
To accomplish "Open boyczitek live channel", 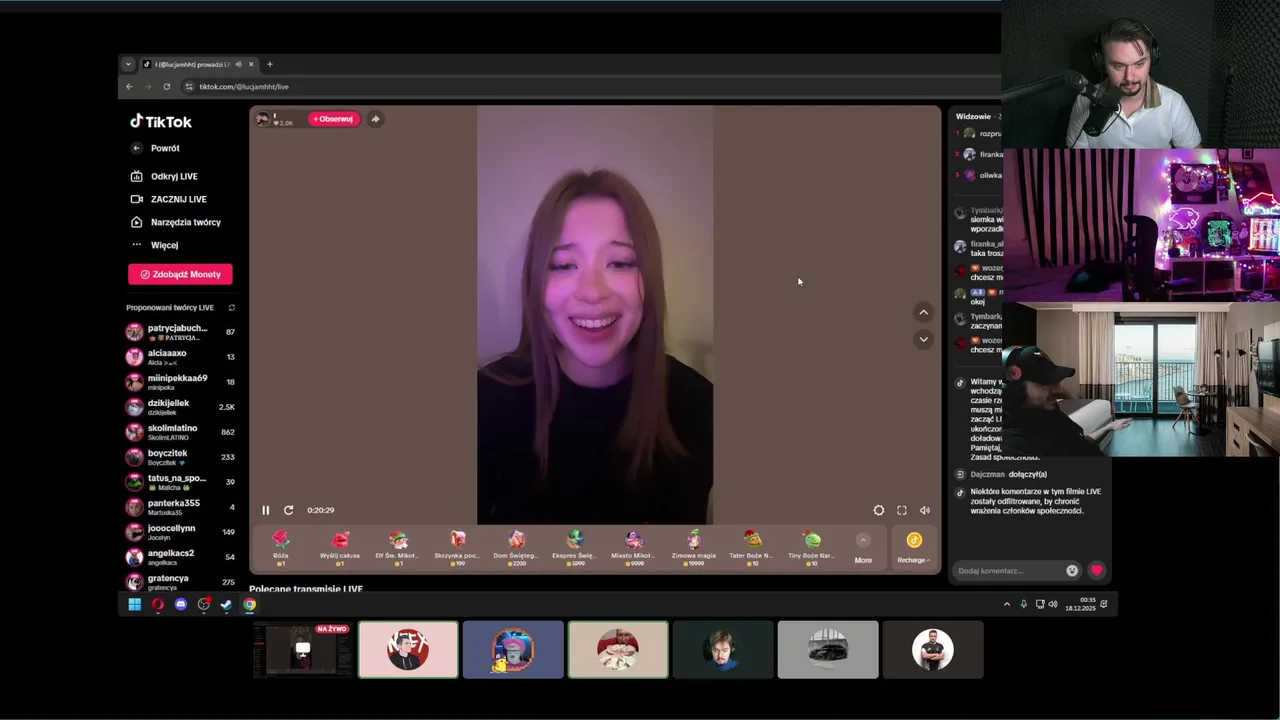I will coord(180,457).
